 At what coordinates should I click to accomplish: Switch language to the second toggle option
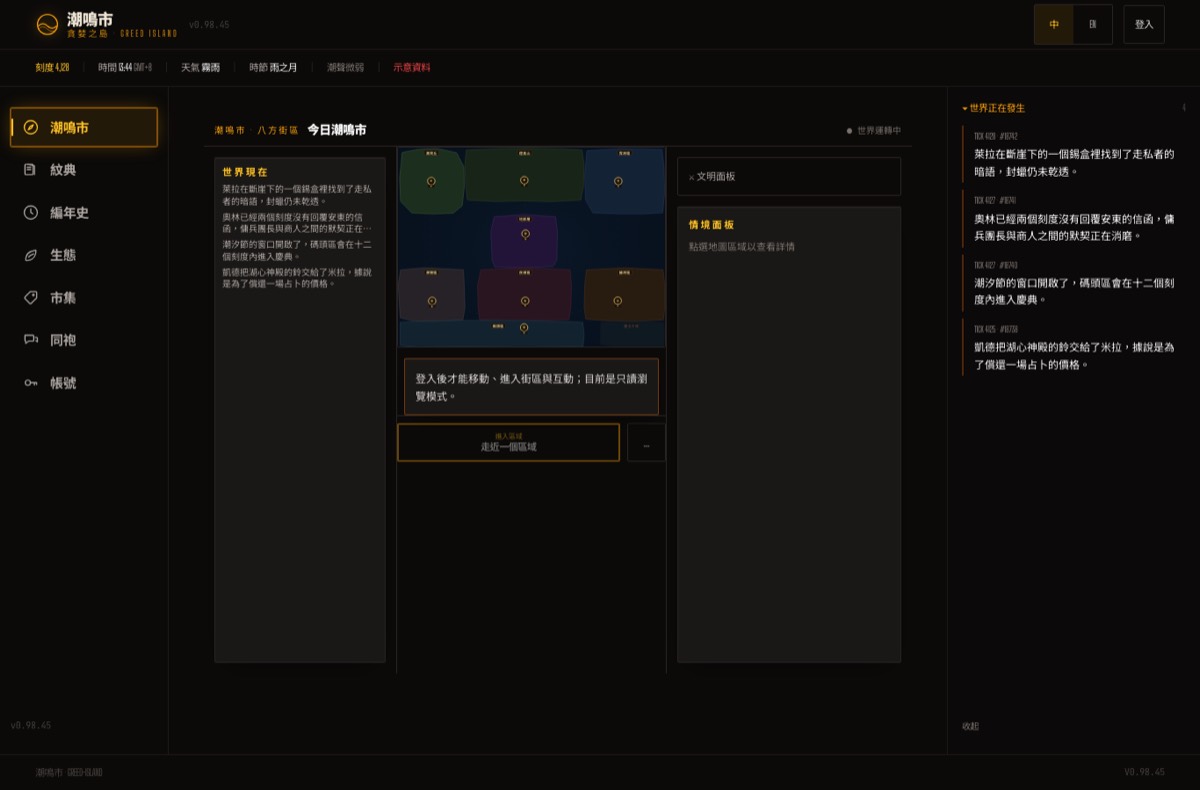click(1092, 24)
